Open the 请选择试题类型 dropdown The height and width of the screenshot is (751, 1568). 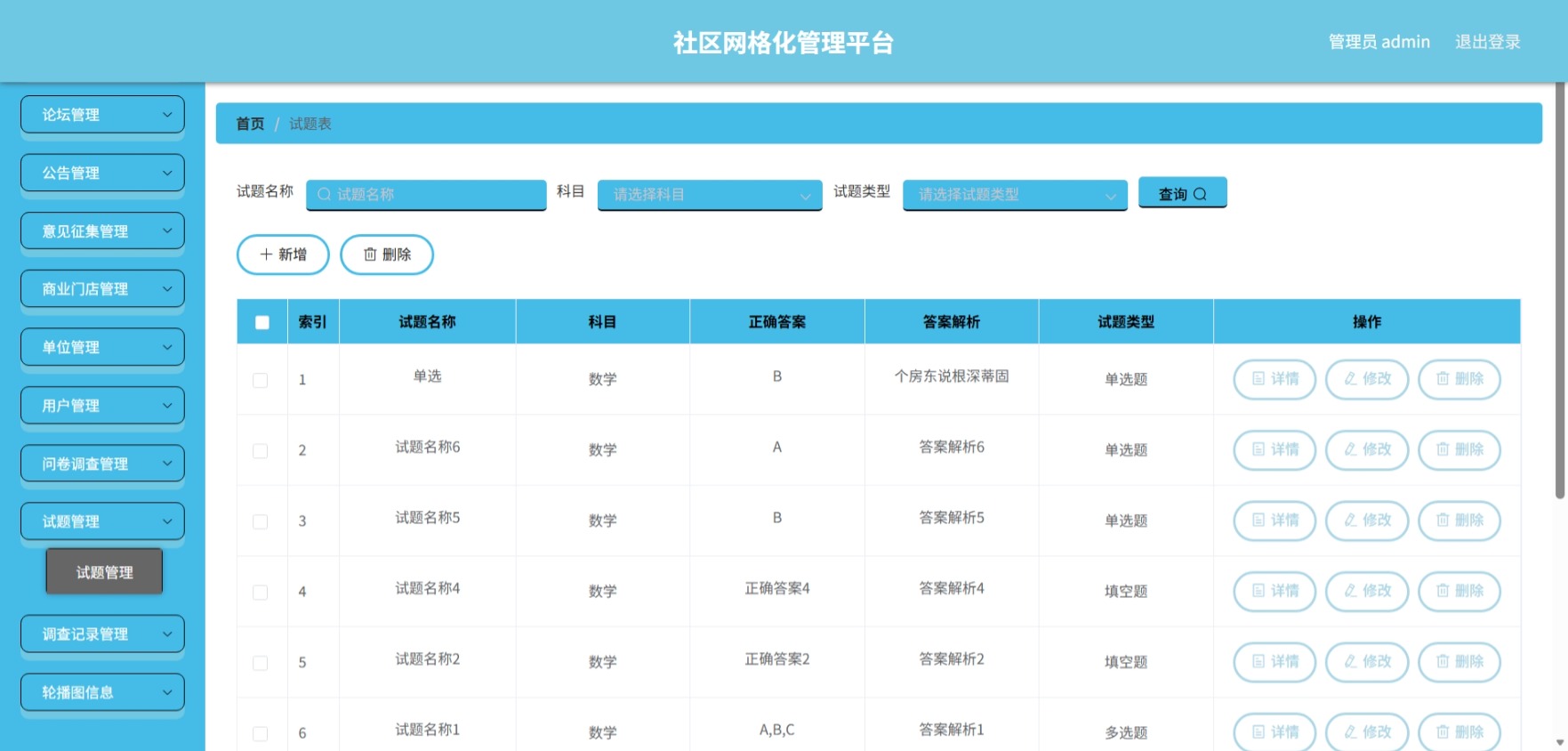pos(1015,195)
